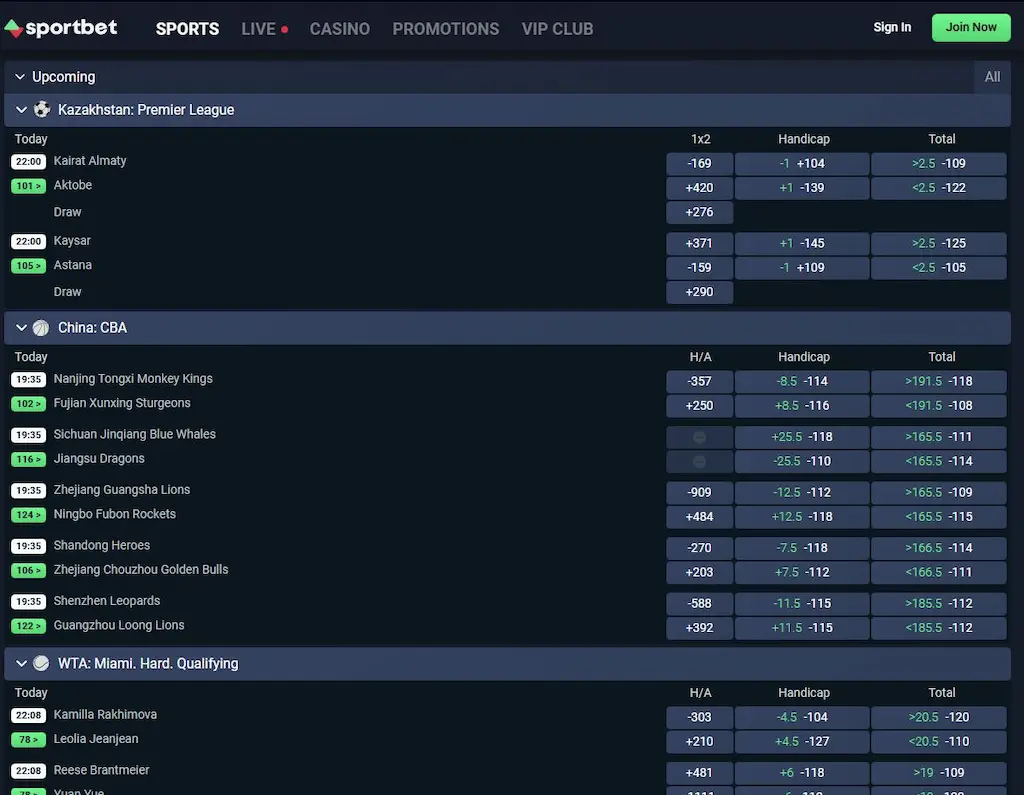Screen dimensions: 1024x795
Task: Click the basketball icon beside China: CBA
Action: click(41, 327)
